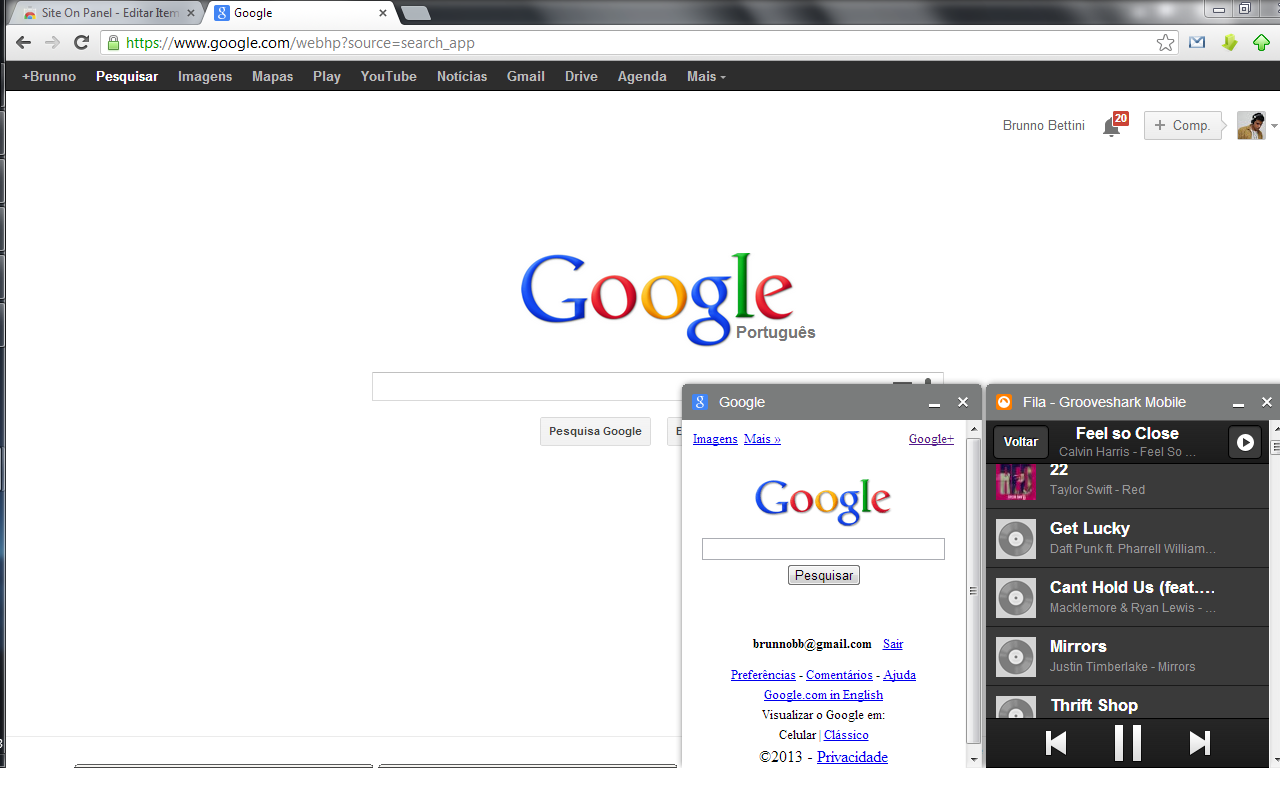1280x800 pixels.
Task: Select Mirrors by Justin Timberlake
Action: (x=1127, y=657)
